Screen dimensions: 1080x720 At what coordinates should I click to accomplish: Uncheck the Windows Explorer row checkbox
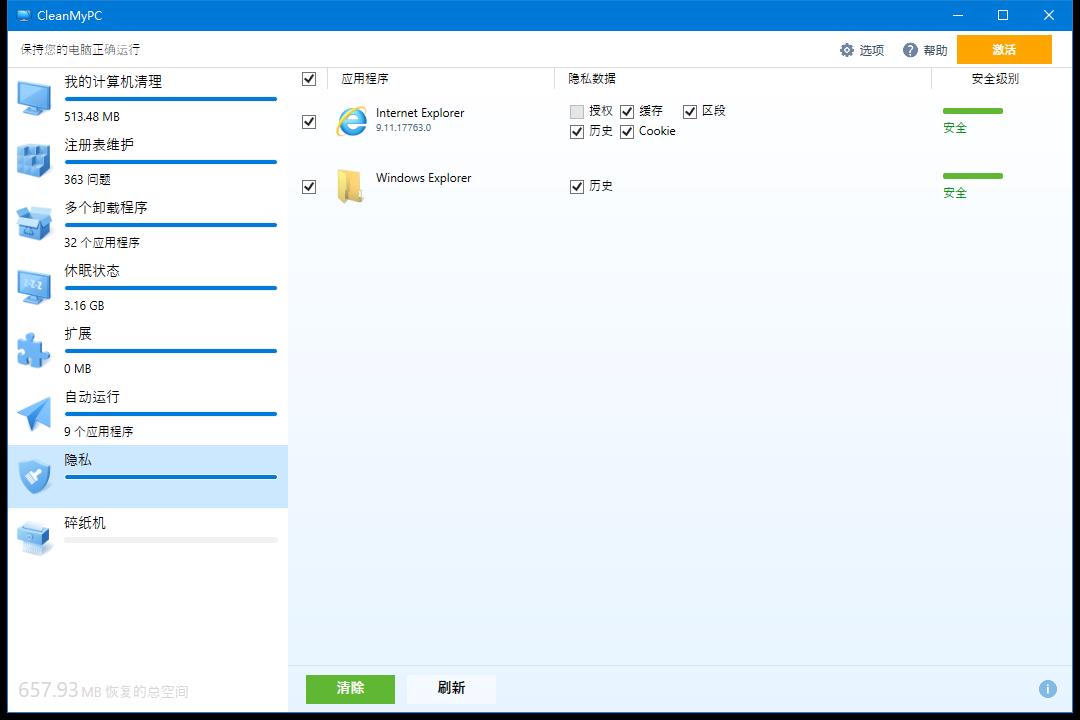(309, 187)
